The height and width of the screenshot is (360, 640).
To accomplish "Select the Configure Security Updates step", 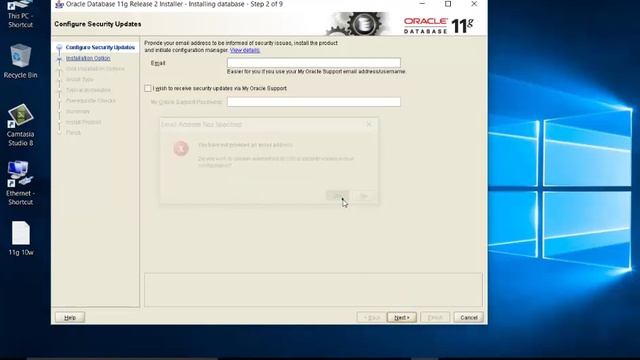I will point(100,47).
